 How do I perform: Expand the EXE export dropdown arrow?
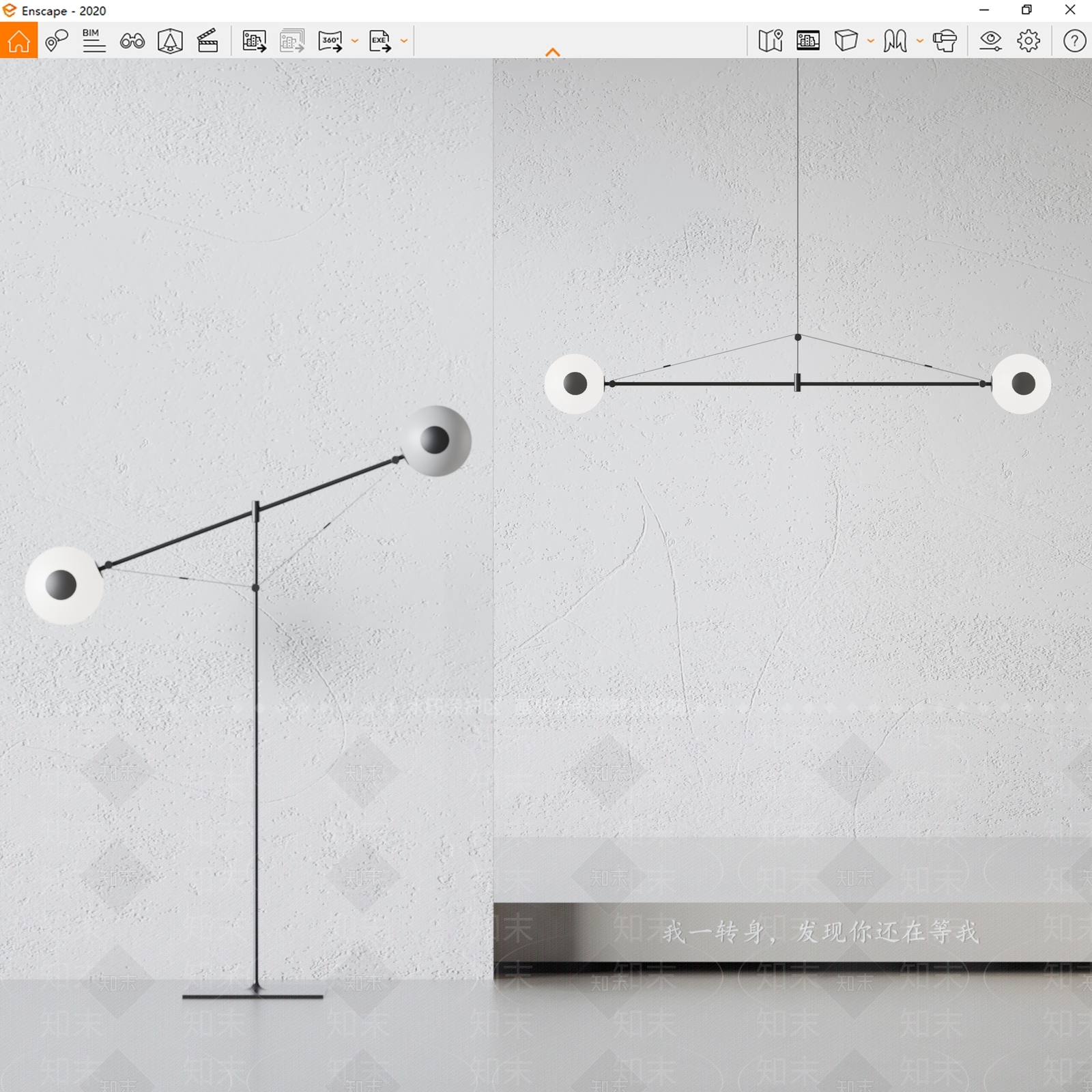(404, 41)
